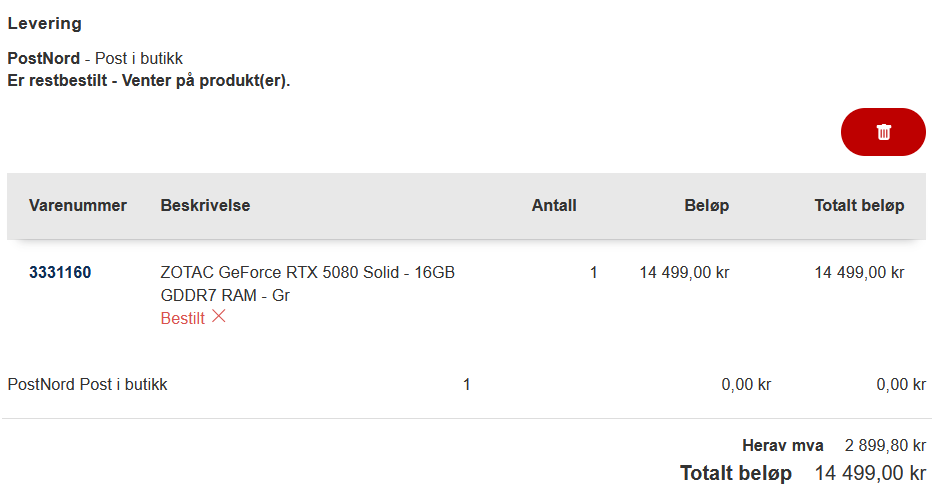The image size is (945, 498).
Task: Click the product unit price 14 499,00 kr
Action: coord(684,273)
